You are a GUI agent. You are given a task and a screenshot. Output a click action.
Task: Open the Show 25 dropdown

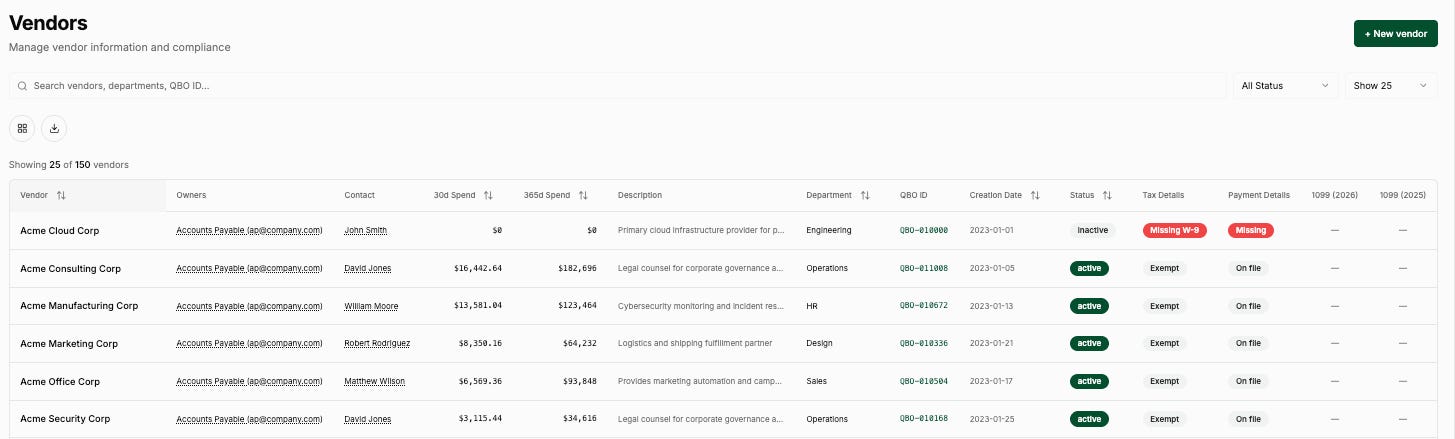click(1391, 86)
